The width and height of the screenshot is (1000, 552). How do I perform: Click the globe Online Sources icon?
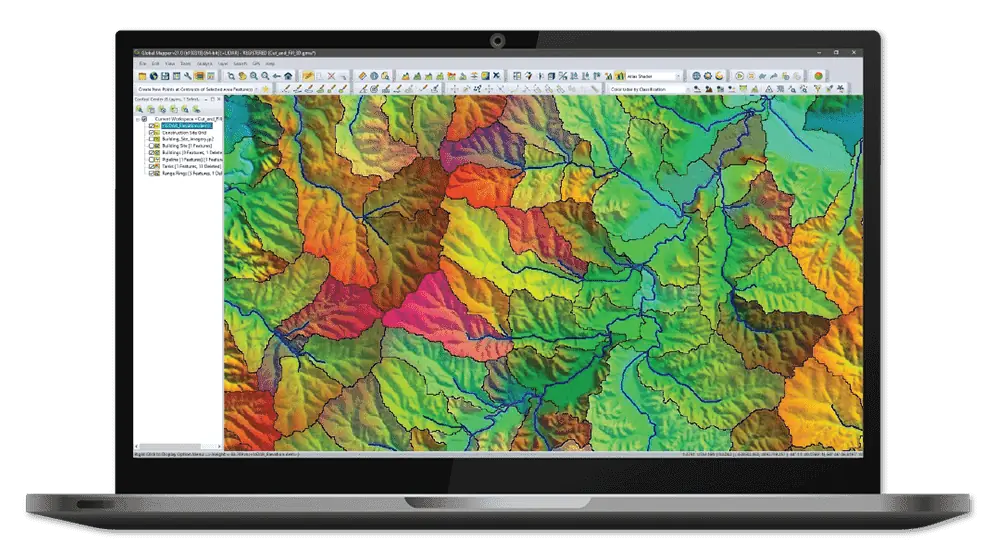154,76
